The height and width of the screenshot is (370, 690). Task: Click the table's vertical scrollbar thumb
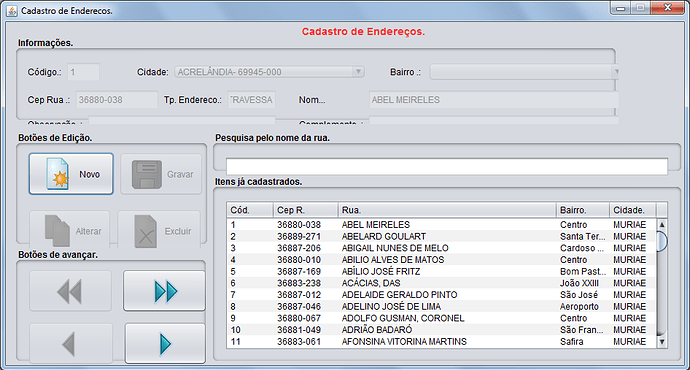662,241
